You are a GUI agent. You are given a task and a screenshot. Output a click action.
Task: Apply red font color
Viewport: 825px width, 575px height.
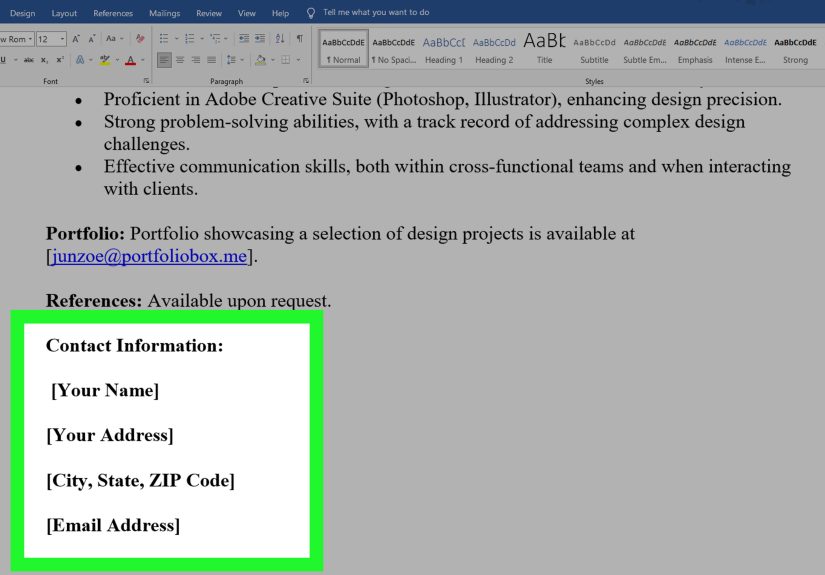pos(130,60)
